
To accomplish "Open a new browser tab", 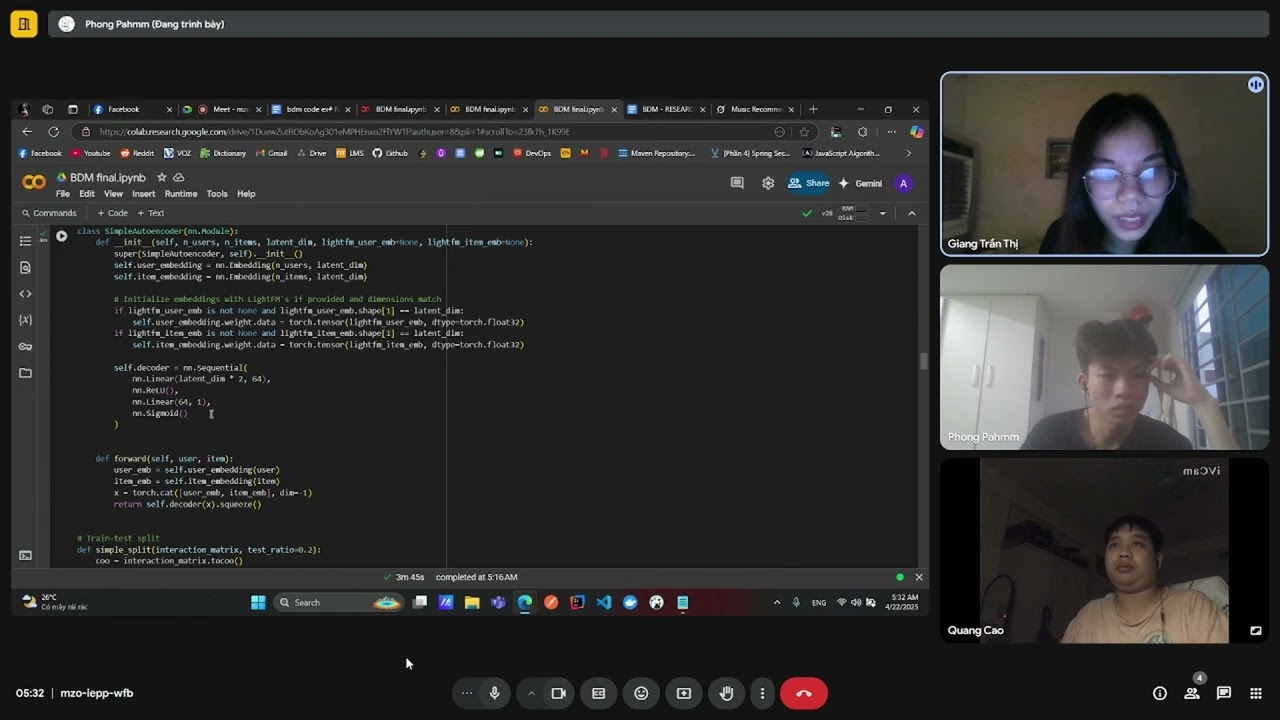I will [x=813, y=109].
